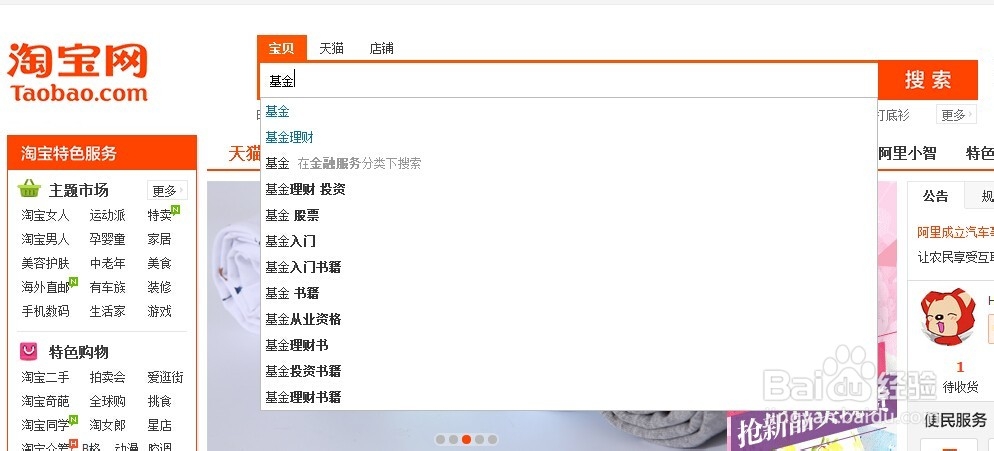994x451 pixels.
Task: Open the 淘宝奇葩 link
Action: click(x=45, y=402)
